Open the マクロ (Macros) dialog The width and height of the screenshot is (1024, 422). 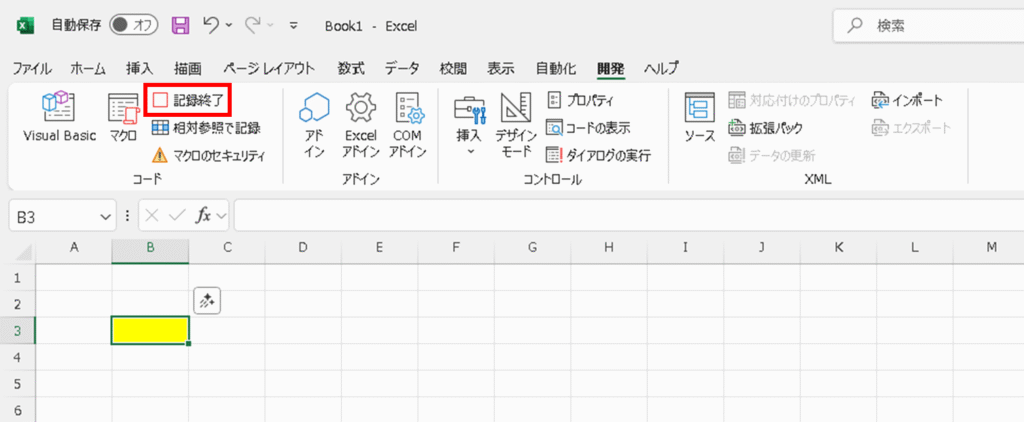[x=123, y=116]
